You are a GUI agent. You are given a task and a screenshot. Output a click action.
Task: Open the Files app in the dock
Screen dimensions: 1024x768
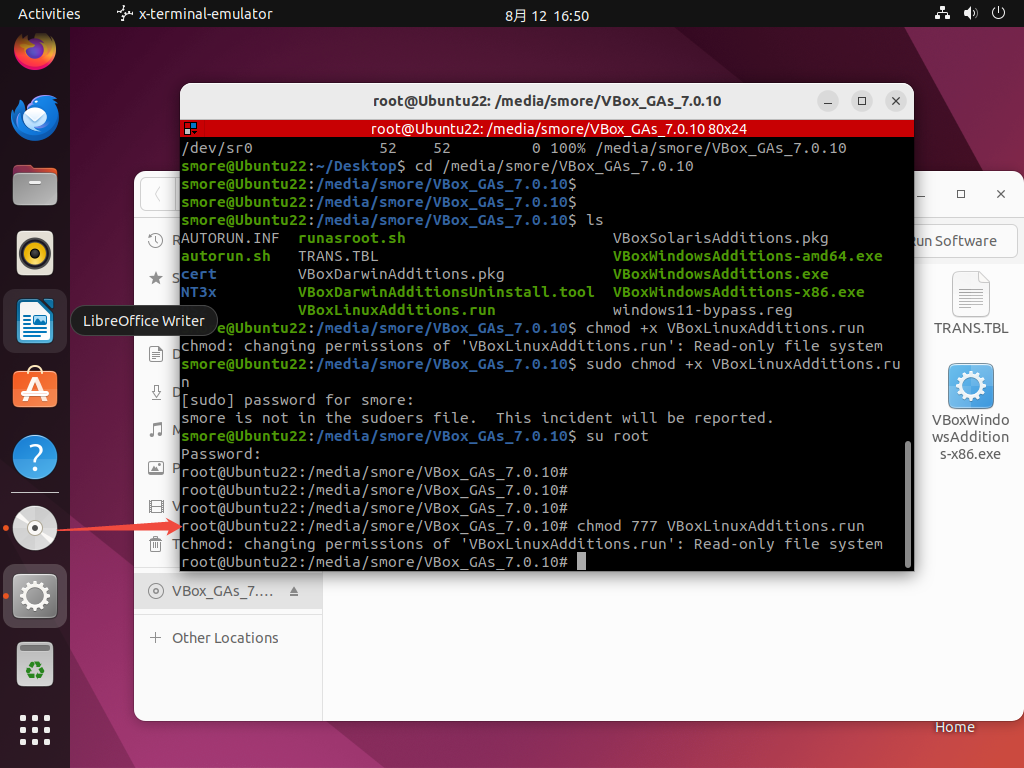pyautogui.click(x=35, y=185)
